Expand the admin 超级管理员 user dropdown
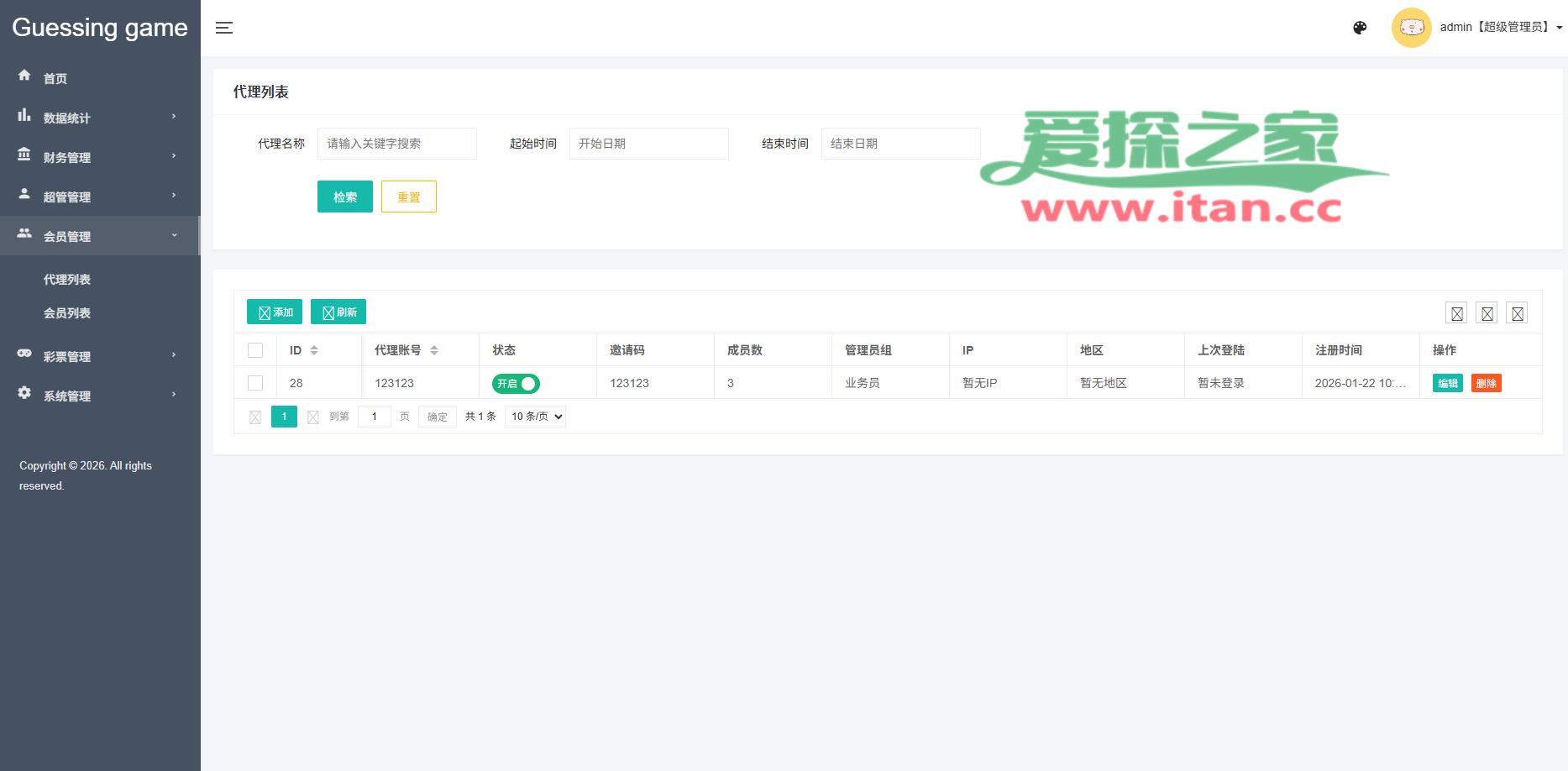Viewport: 1568px width, 771px height. 1500,28
